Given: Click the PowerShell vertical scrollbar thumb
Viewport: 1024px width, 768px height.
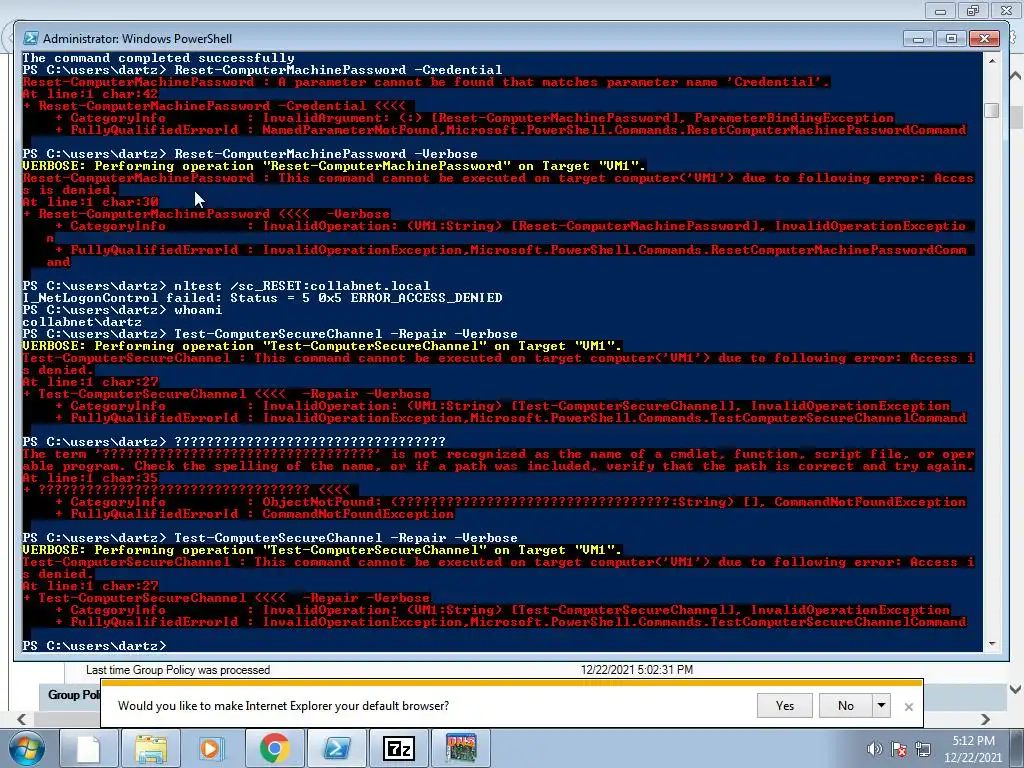Looking at the screenshot, I should tap(992, 110).
